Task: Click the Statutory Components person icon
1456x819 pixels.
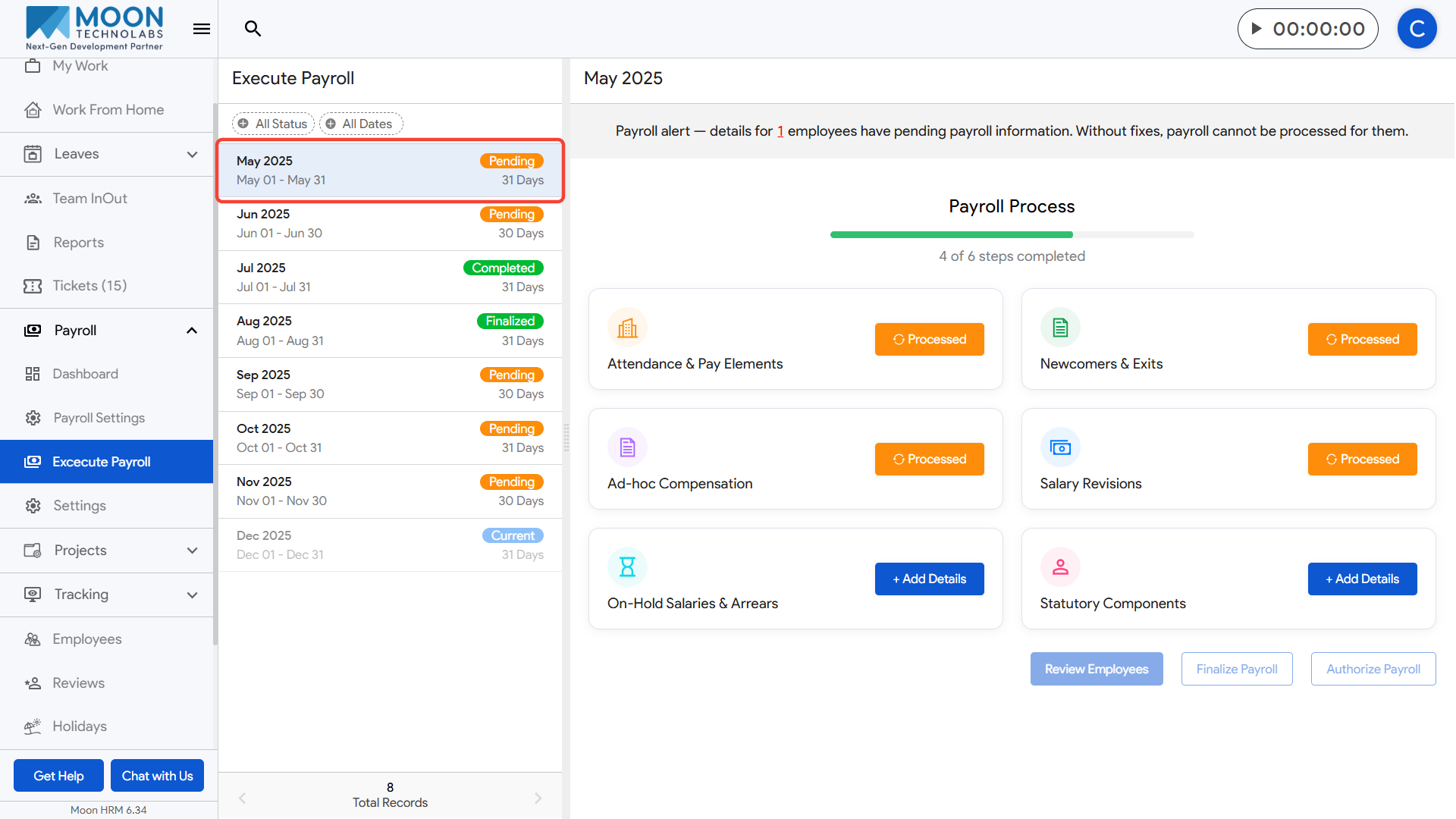Action: pyautogui.click(x=1060, y=567)
